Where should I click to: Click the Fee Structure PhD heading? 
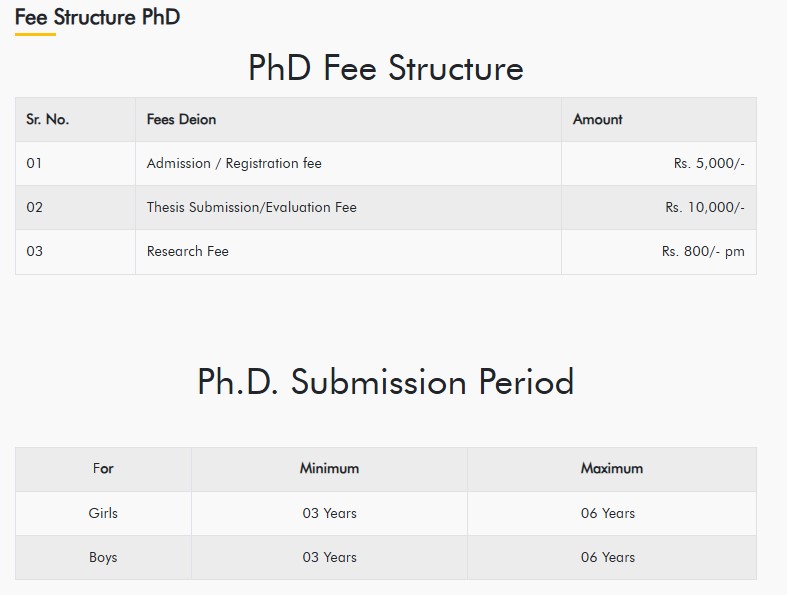click(x=97, y=17)
